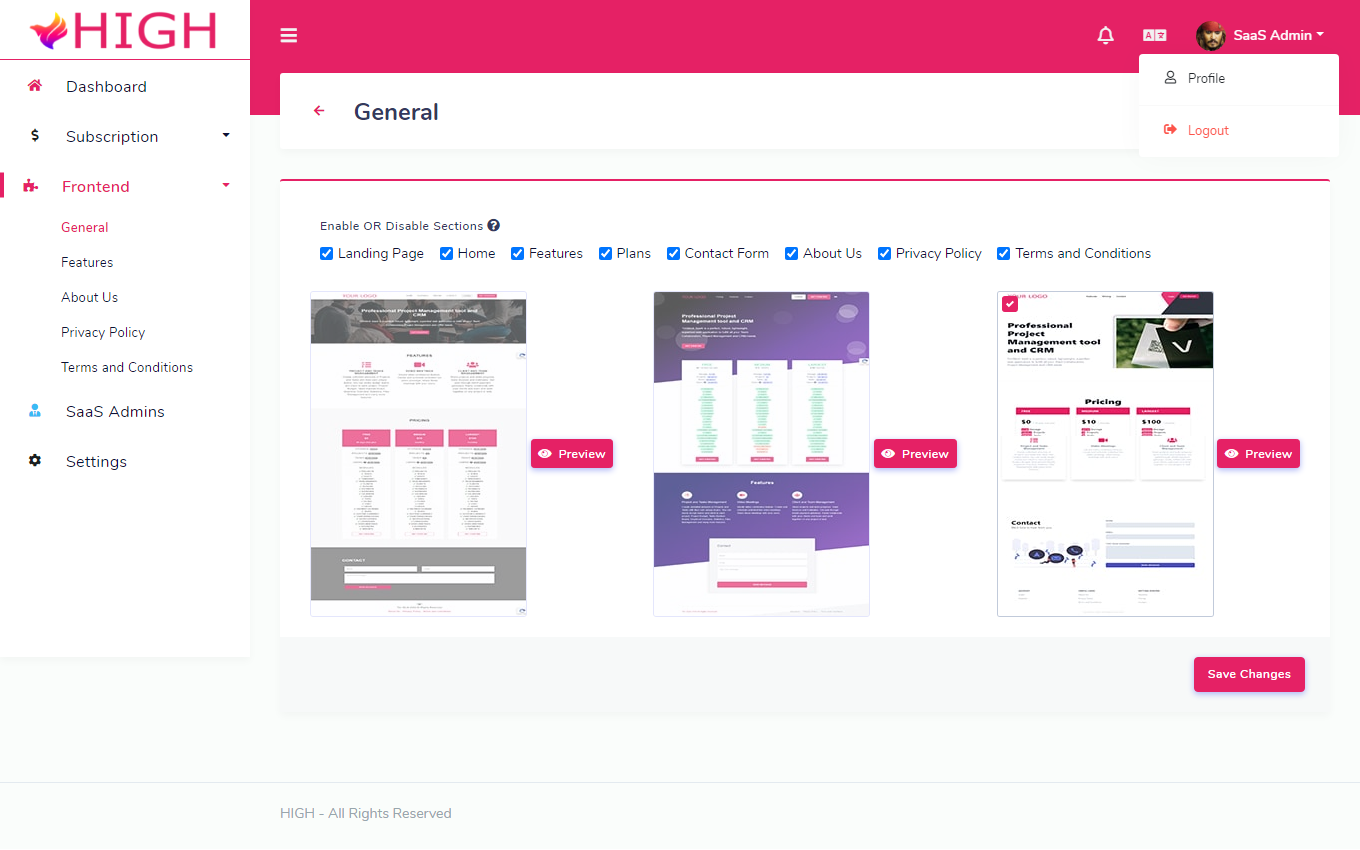Select Privacy Policy in the sidebar
This screenshot has height=850, width=1360.
click(x=103, y=331)
